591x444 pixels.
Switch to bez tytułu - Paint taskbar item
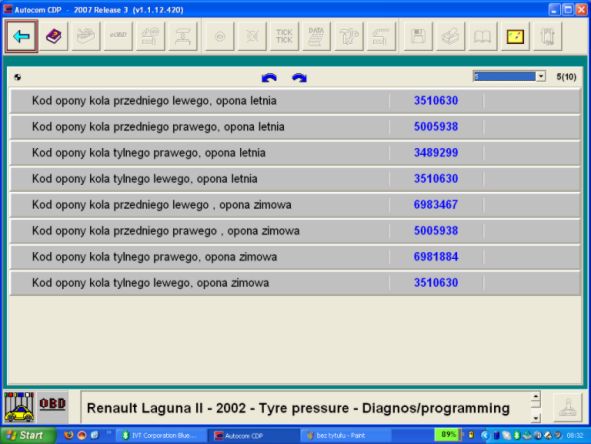[x=346, y=436]
